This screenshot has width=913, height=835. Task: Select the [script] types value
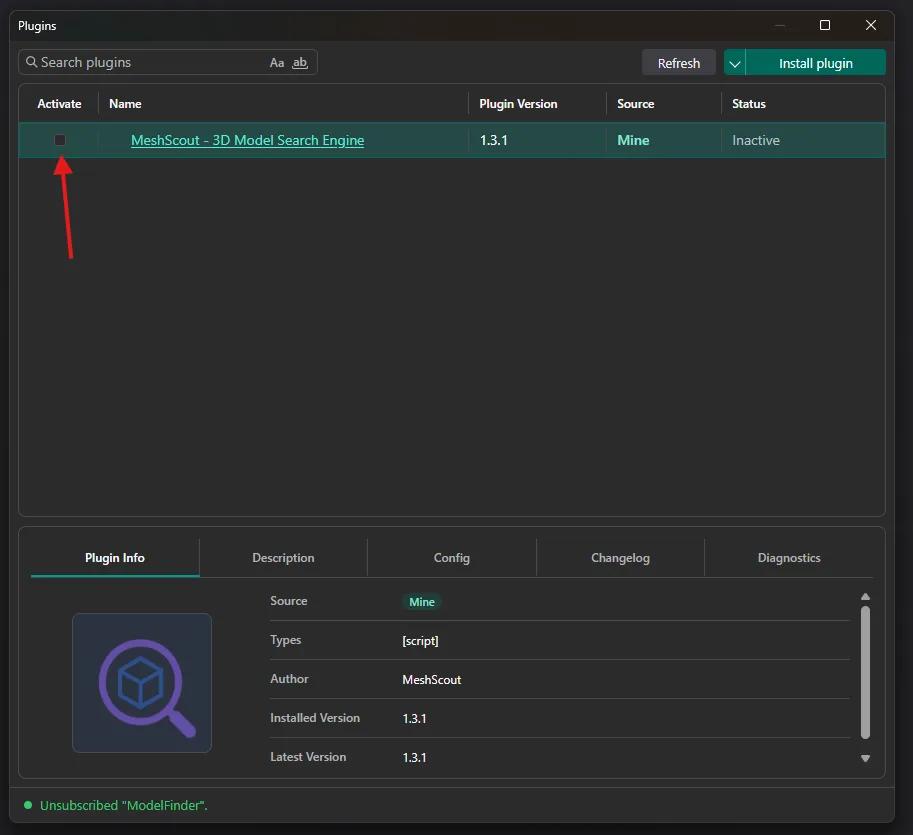(420, 641)
